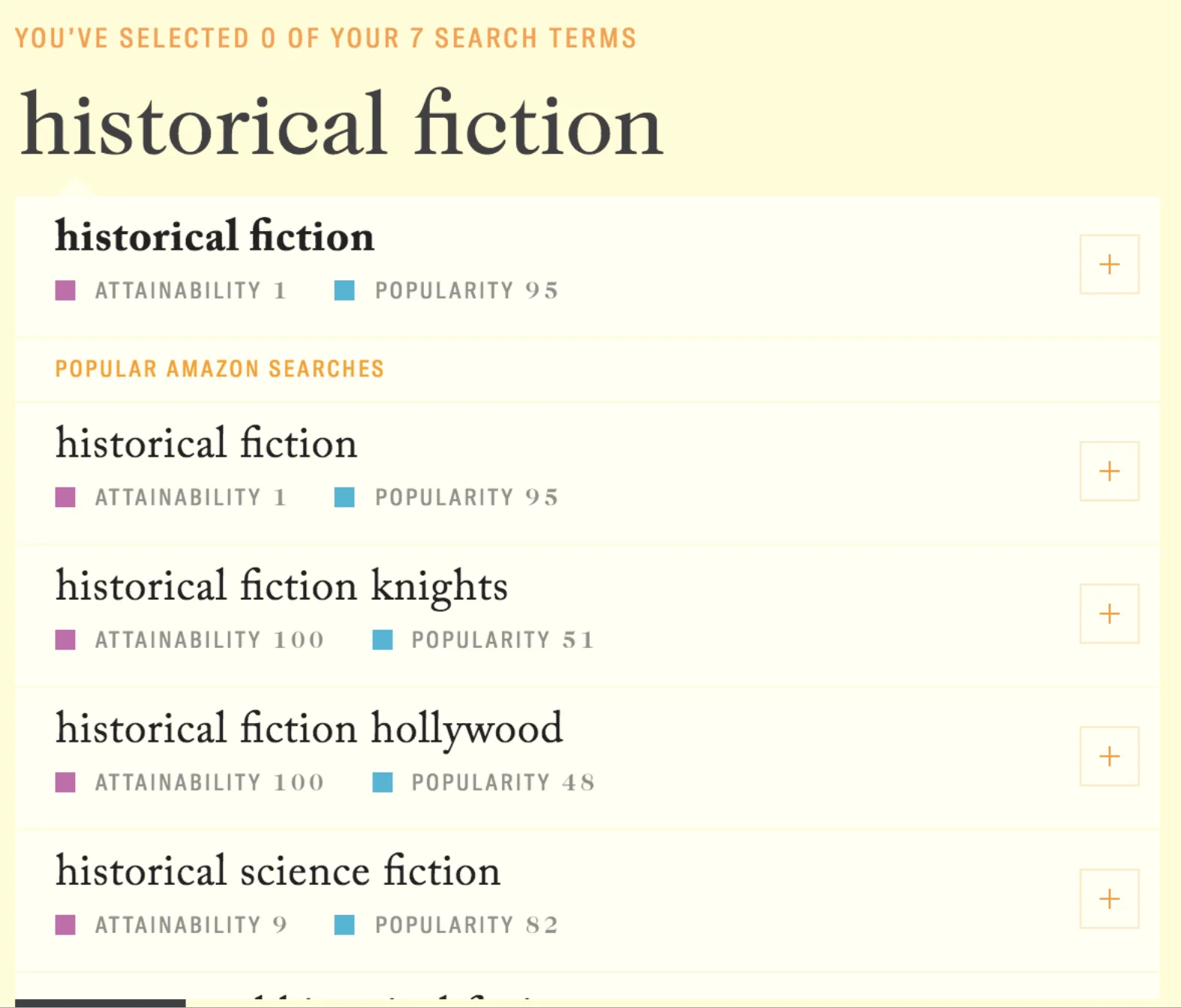1181x1008 pixels.
Task: Click the 'Popular Amazon Searches' section heading
Action: pyautogui.click(x=219, y=369)
